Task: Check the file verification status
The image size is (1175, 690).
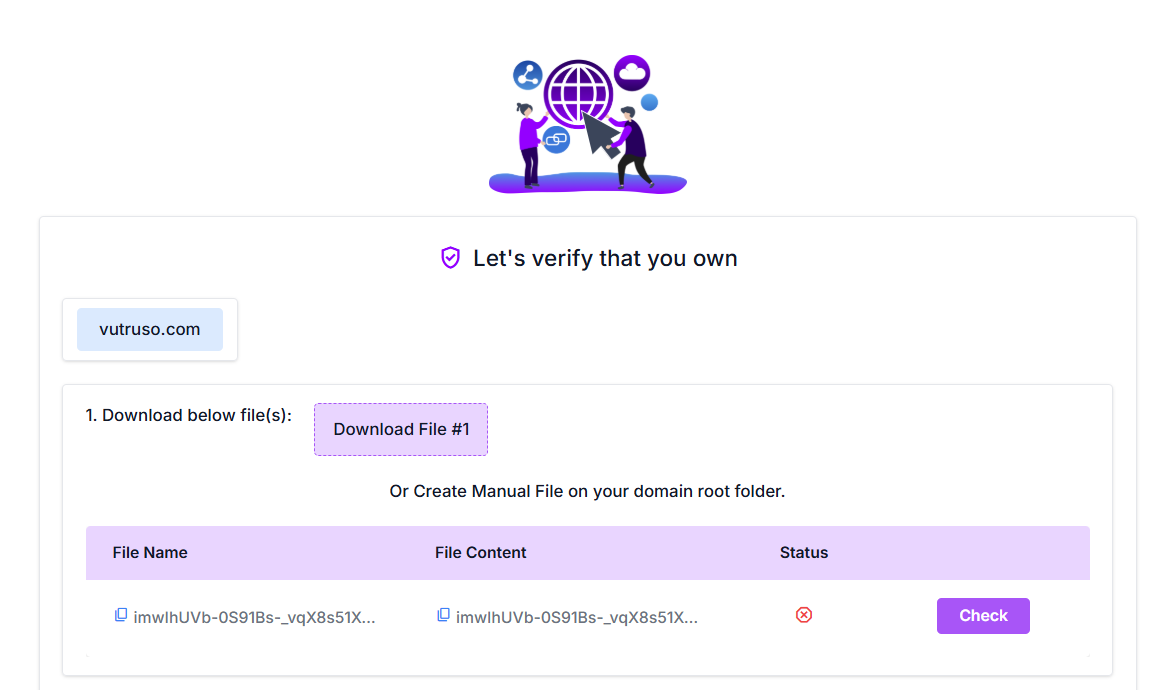Action: pyautogui.click(x=983, y=616)
